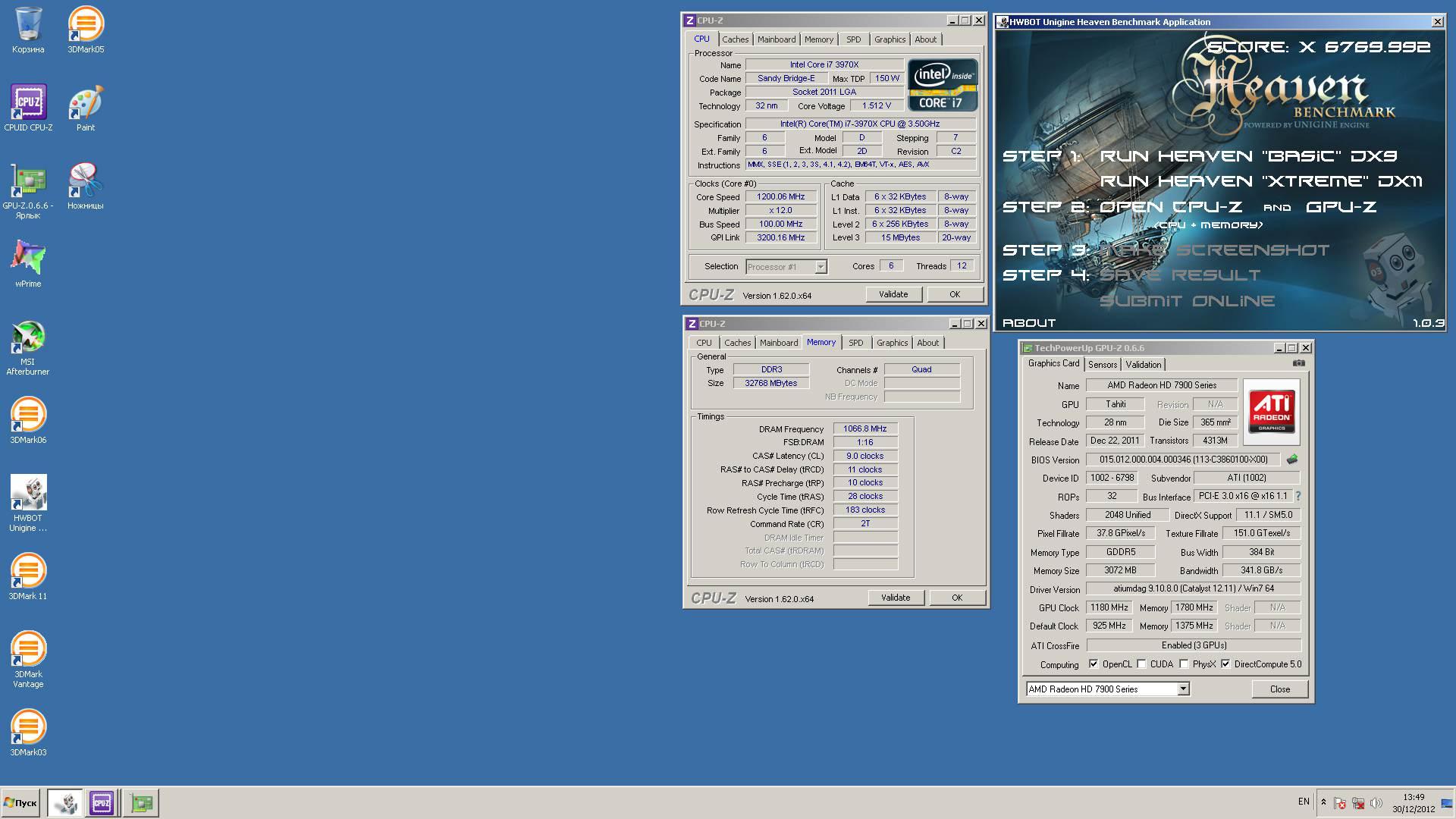Click the GPU-Z BIOS save chip icon
The height and width of the screenshot is (819, 1456).
[1292, 459]
